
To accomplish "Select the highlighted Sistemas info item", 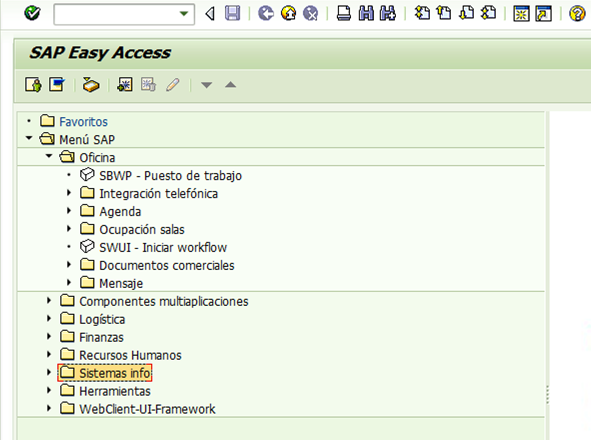I will pyautogui.click(x=105, y=373).
